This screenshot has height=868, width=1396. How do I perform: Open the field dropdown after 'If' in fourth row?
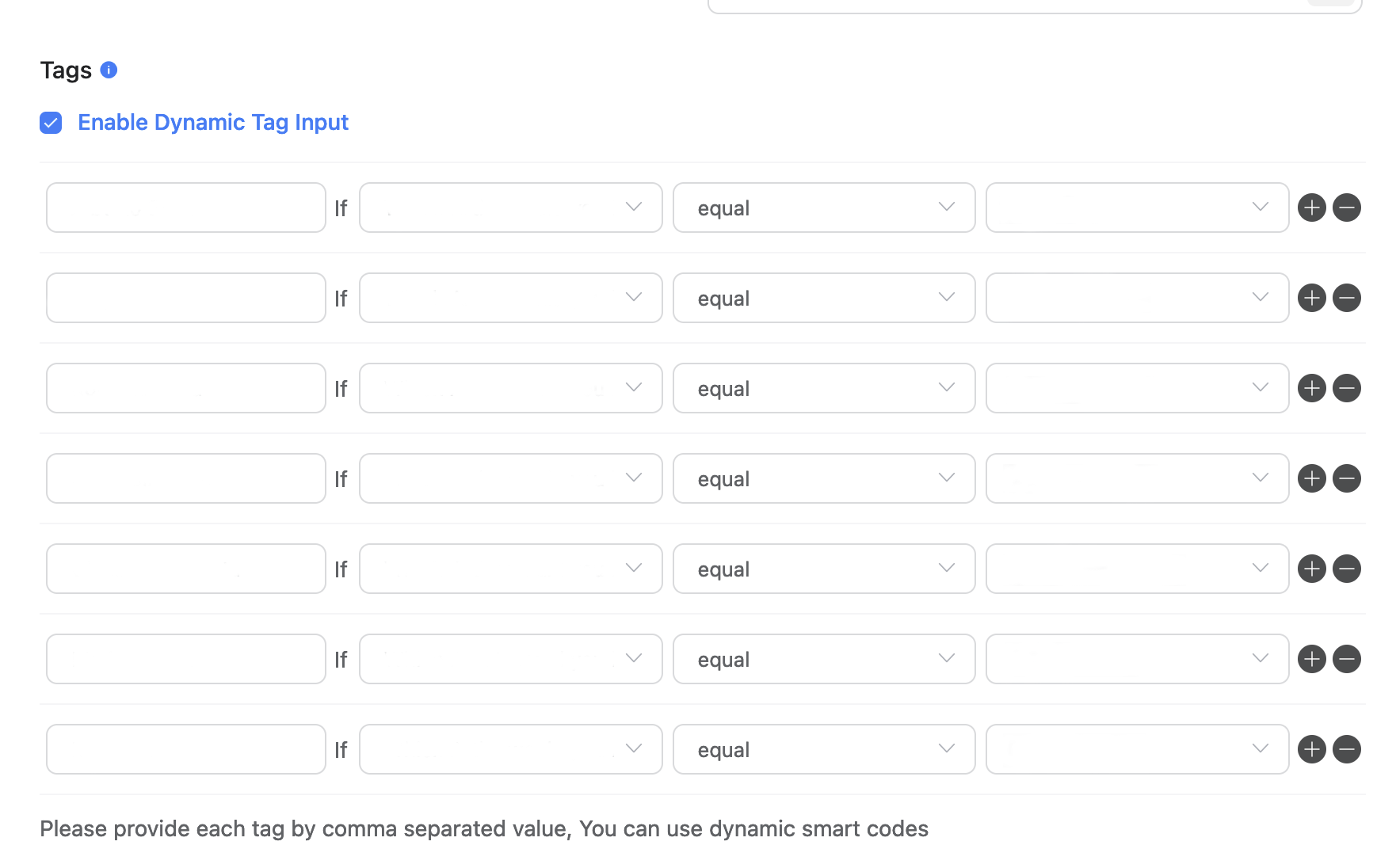[x=511, y=478]
